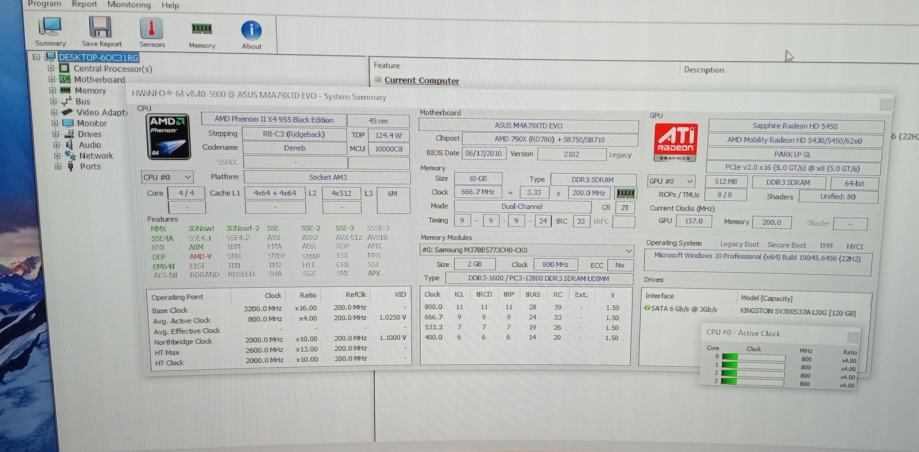The width and height of the screenshot is (919, 452).
Task: Open the Program menu
Action: [45, 4]
